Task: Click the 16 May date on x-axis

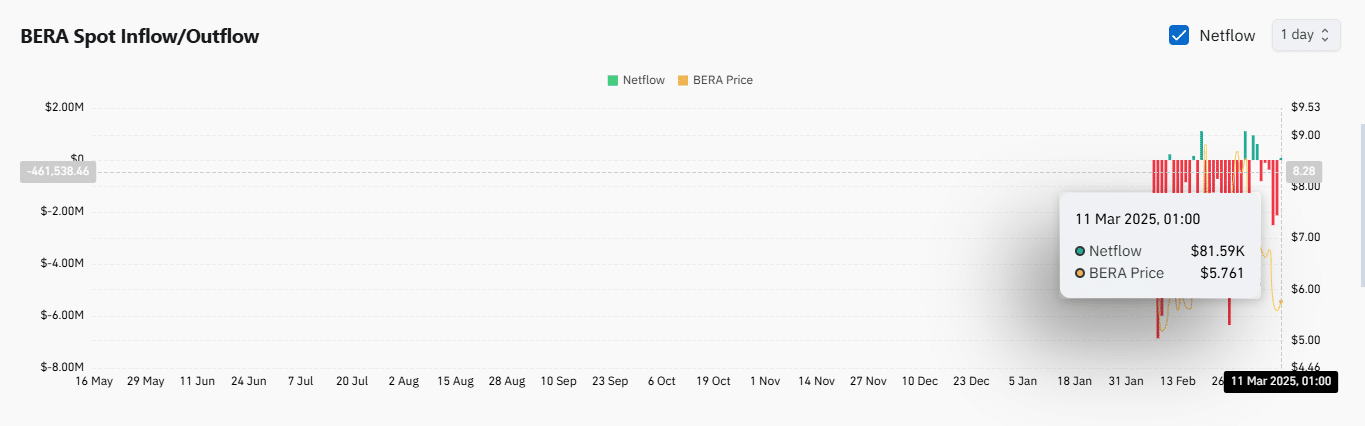Action: click(x=95, y=381)
